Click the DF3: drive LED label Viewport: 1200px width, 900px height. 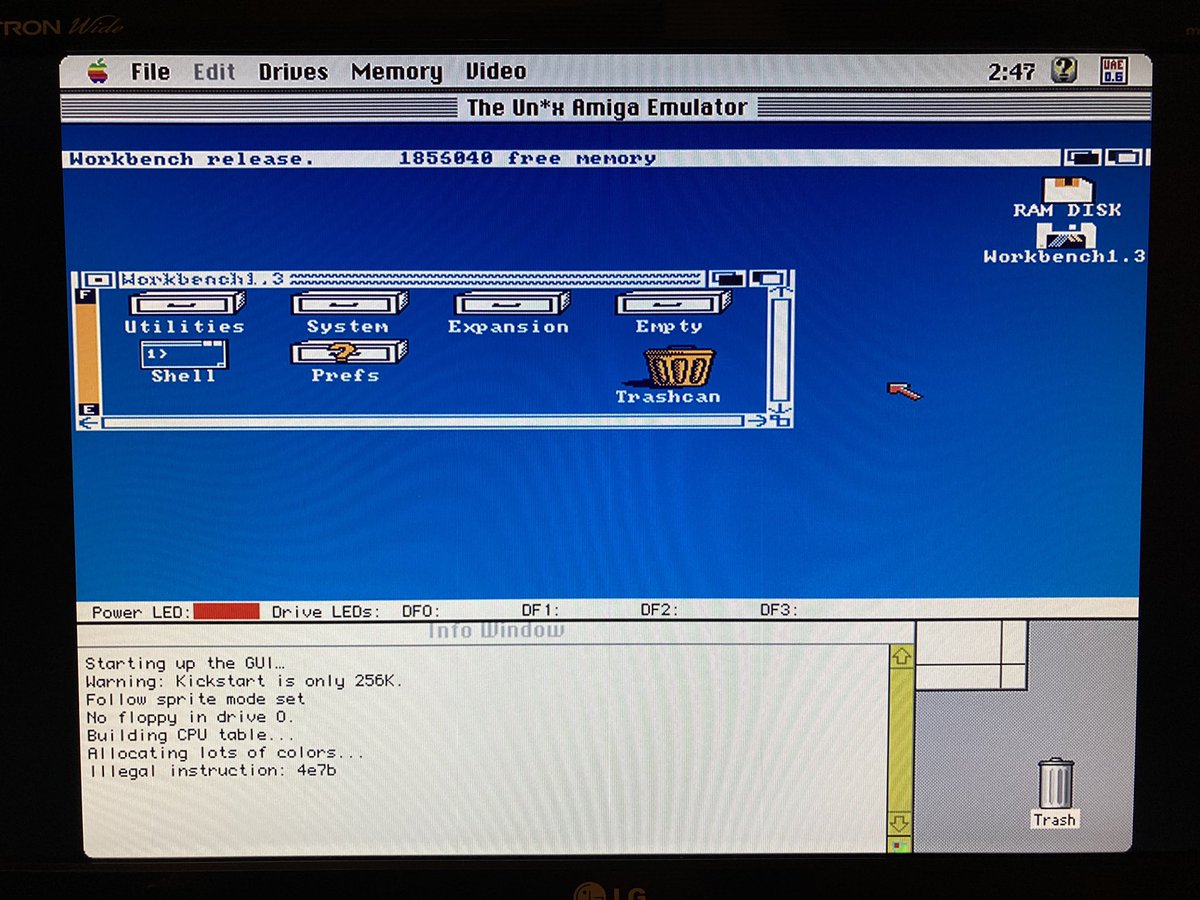[x=779, y=609]
